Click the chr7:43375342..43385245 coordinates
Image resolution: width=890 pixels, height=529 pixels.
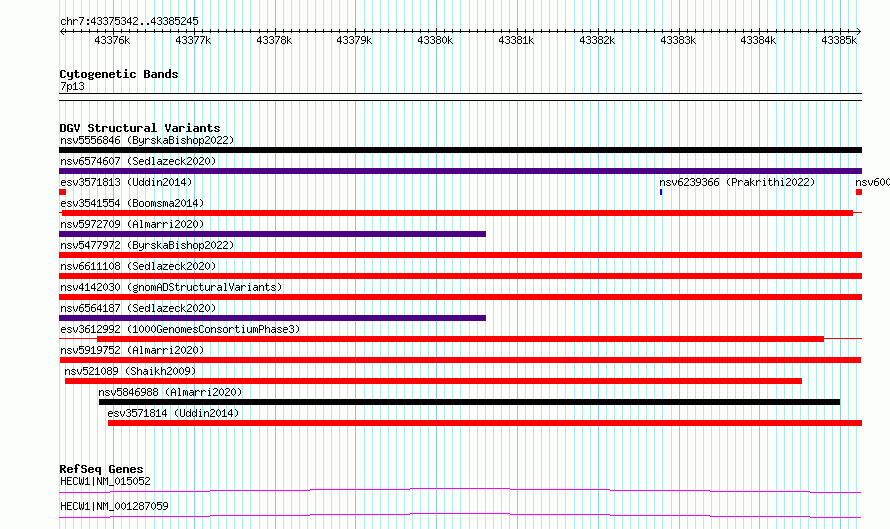[x=129, y=22]
